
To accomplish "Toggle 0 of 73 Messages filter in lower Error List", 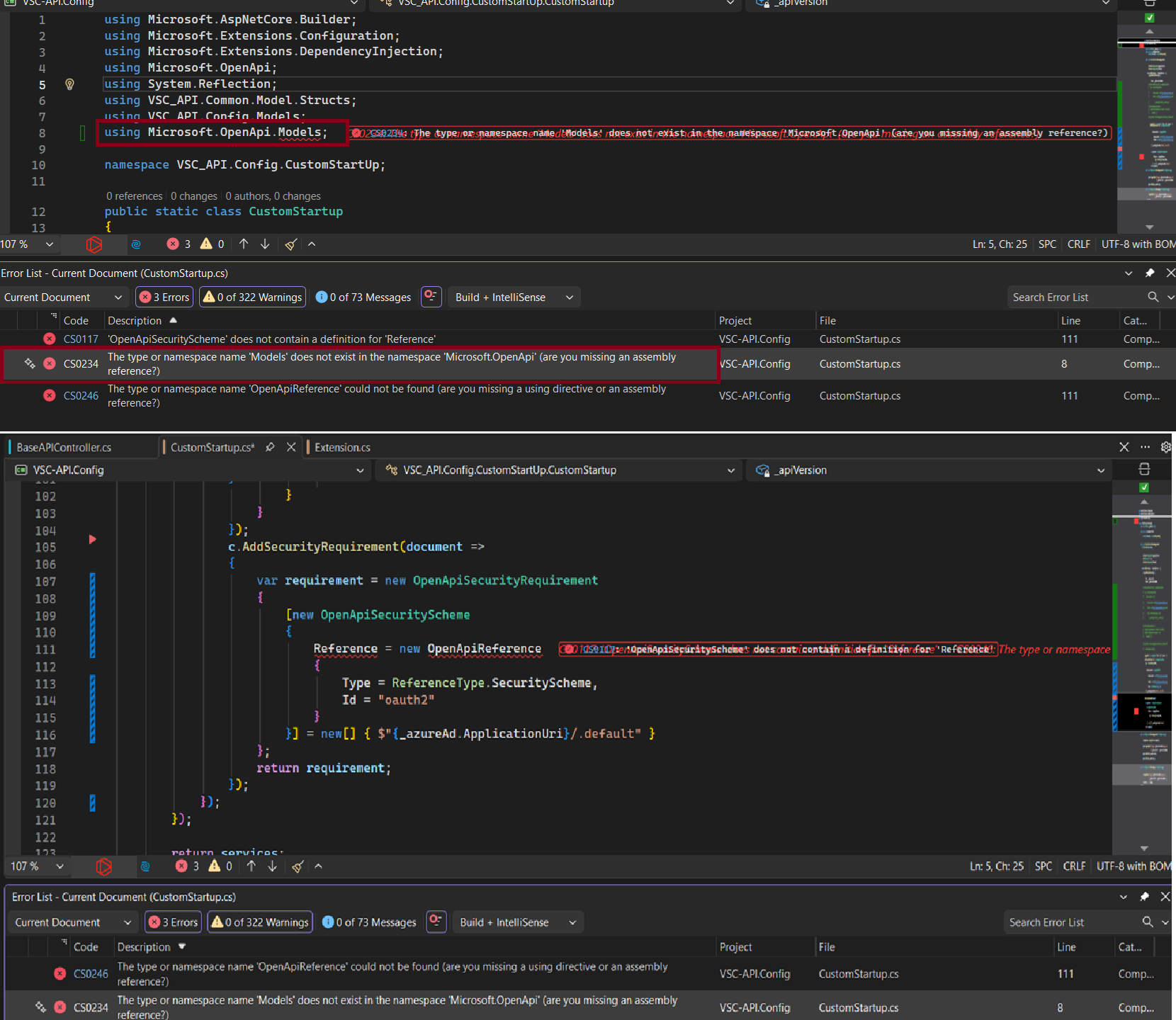I will coord(369,922).
